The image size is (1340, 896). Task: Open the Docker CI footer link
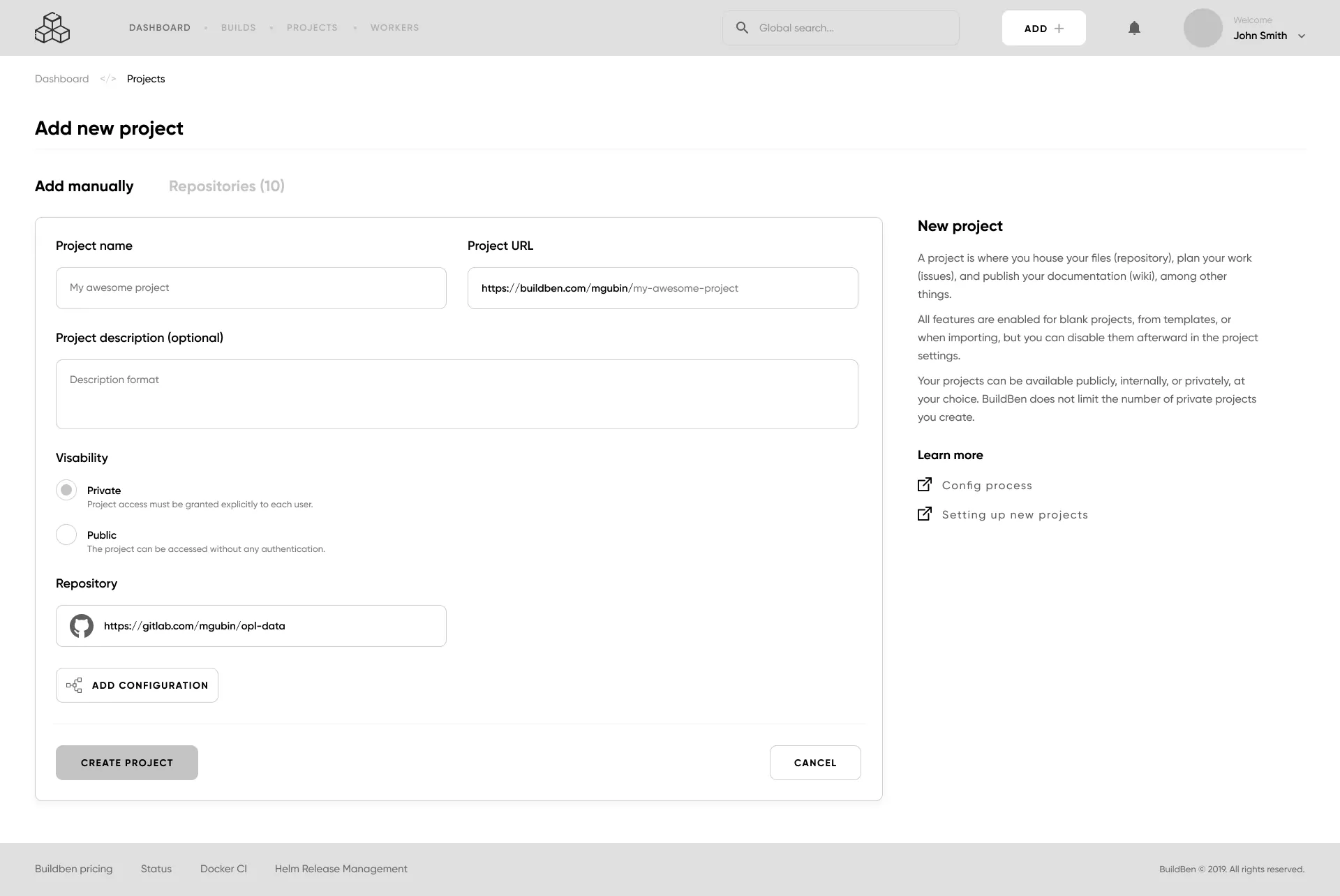point(223,869)
